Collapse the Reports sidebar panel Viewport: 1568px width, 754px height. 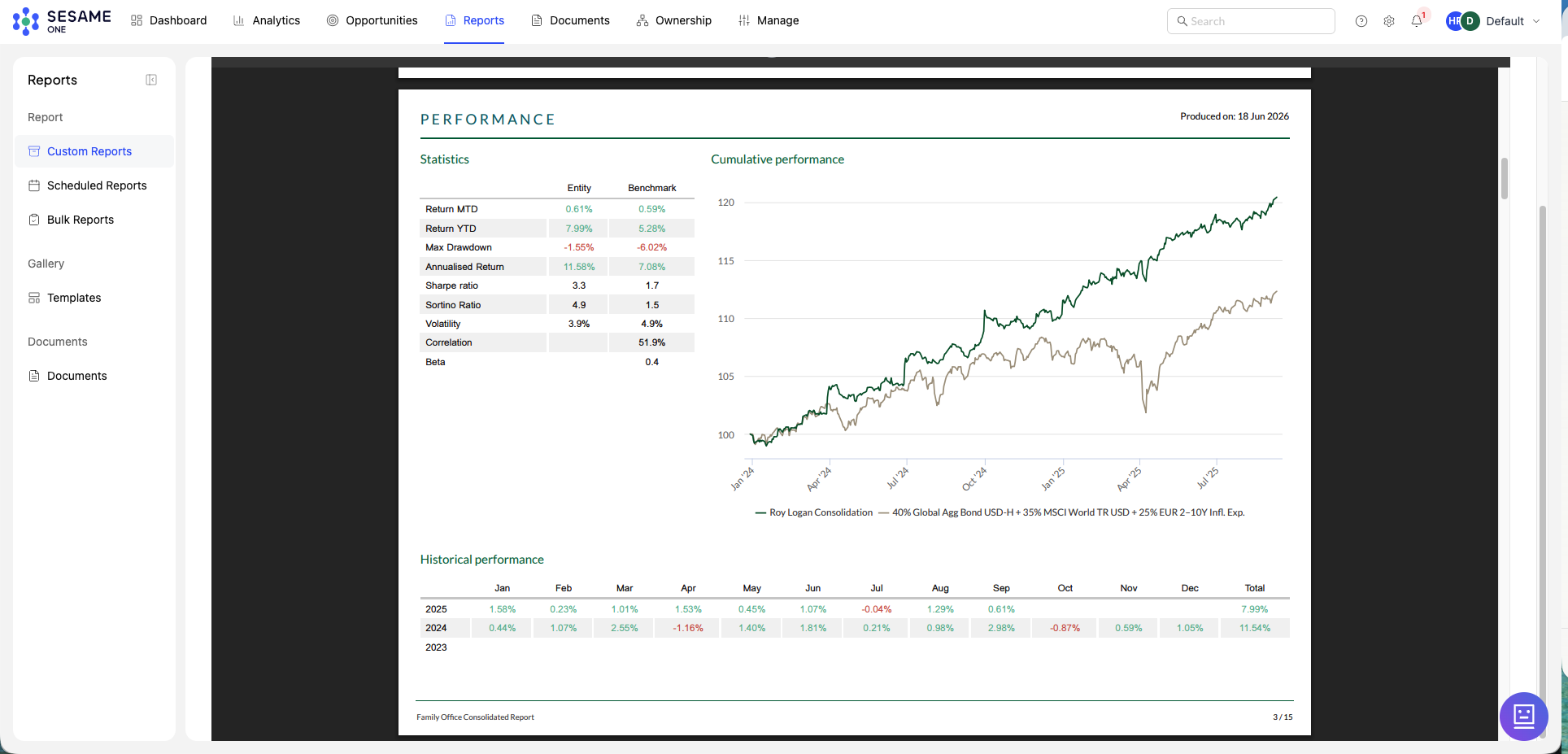151,80
